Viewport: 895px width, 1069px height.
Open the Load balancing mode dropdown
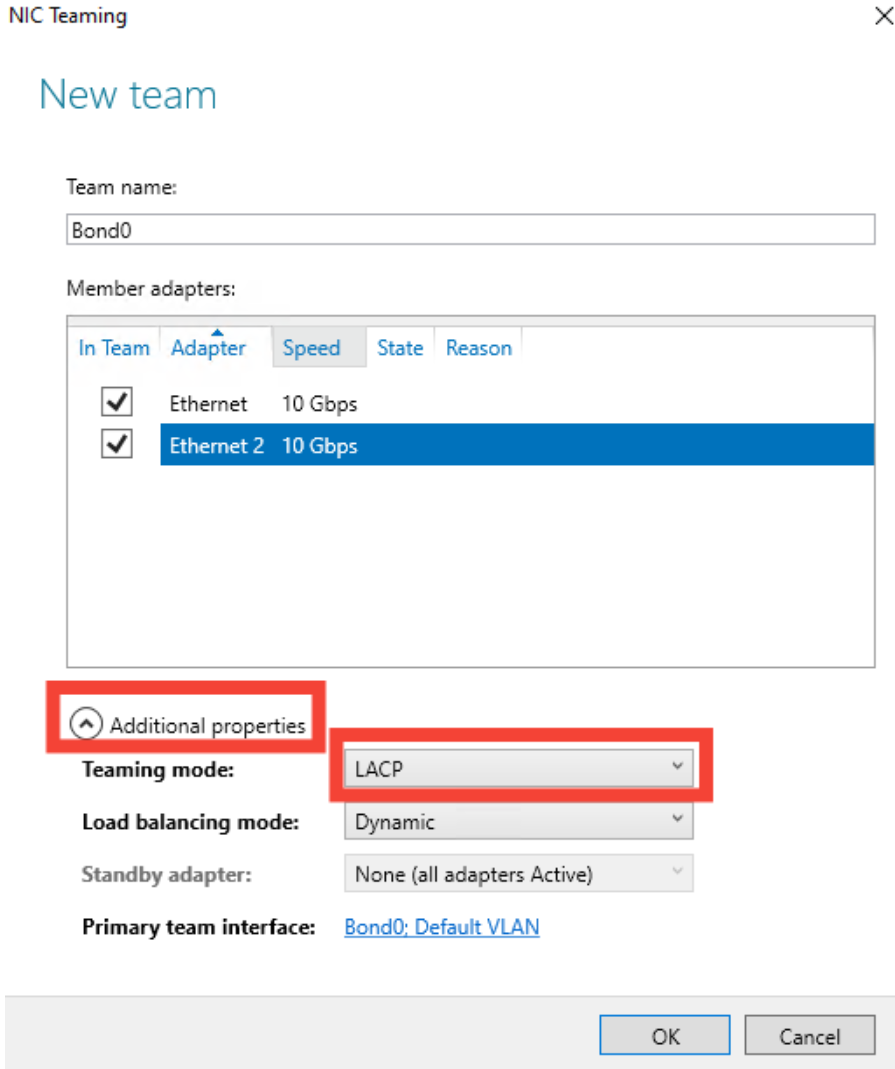pyautogui.click(x=518, y=822)
